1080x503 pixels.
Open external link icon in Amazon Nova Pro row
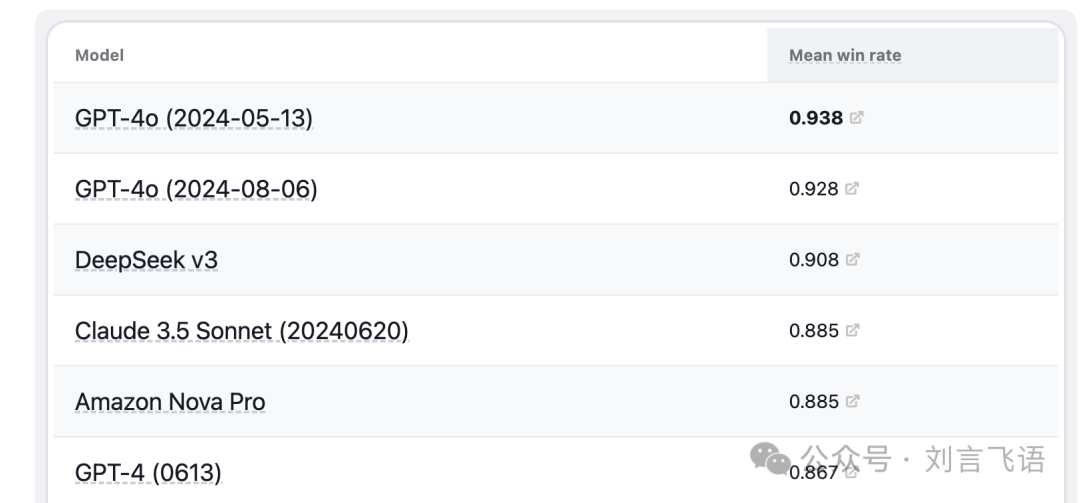[853, 401]
